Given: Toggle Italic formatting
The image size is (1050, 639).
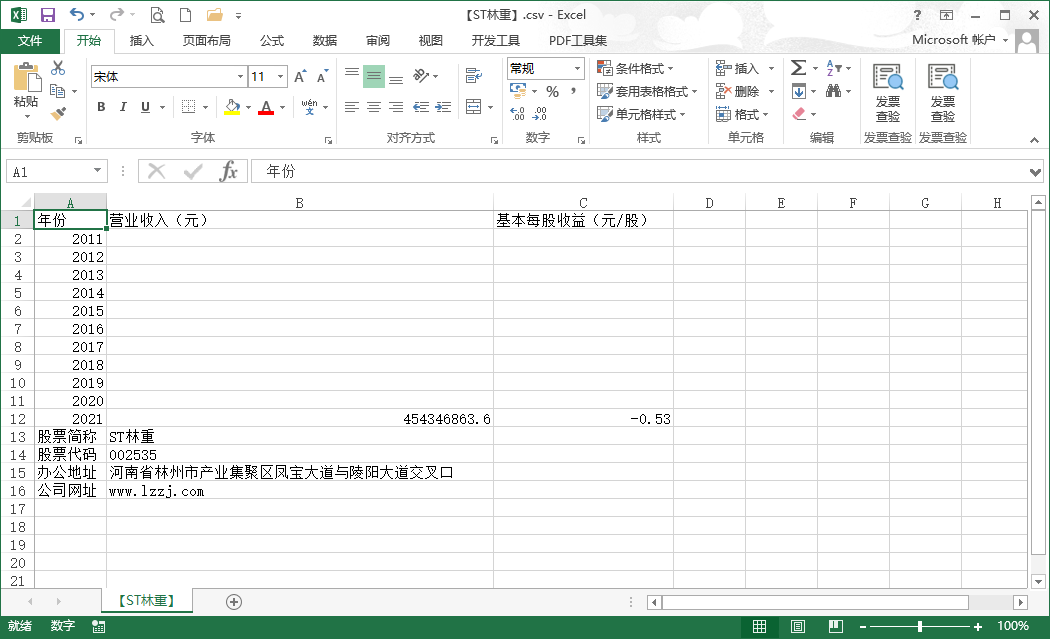Looking at the screenshot, I should pyautogui.click(x=123, y=107).
